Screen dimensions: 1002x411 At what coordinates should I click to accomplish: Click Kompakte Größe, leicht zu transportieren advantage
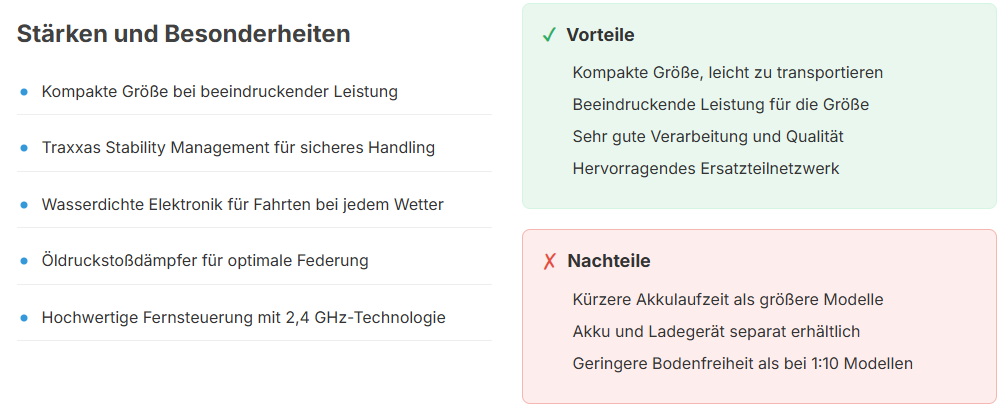(728, 73)
